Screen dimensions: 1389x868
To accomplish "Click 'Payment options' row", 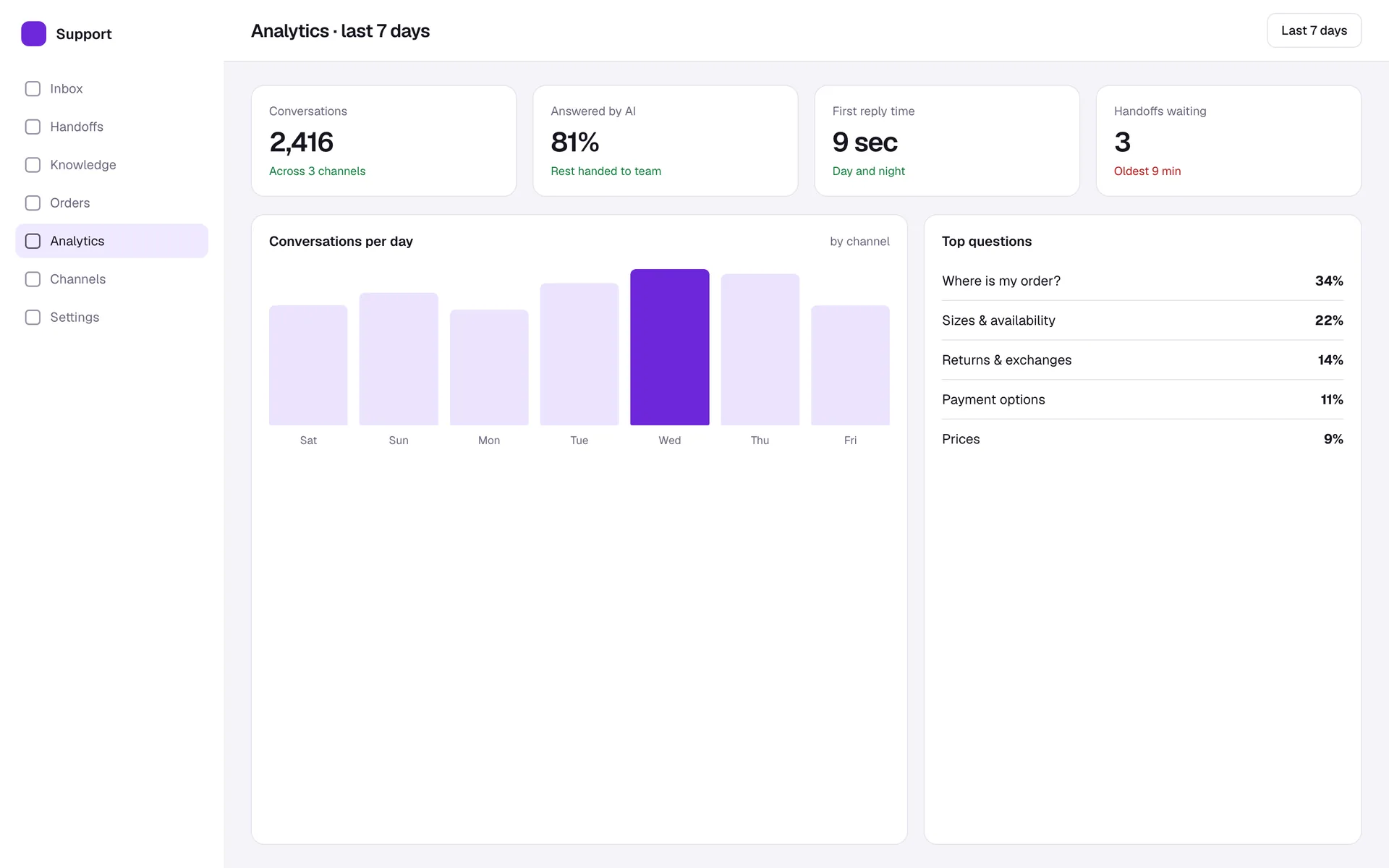I will (x=1142, y=399).
